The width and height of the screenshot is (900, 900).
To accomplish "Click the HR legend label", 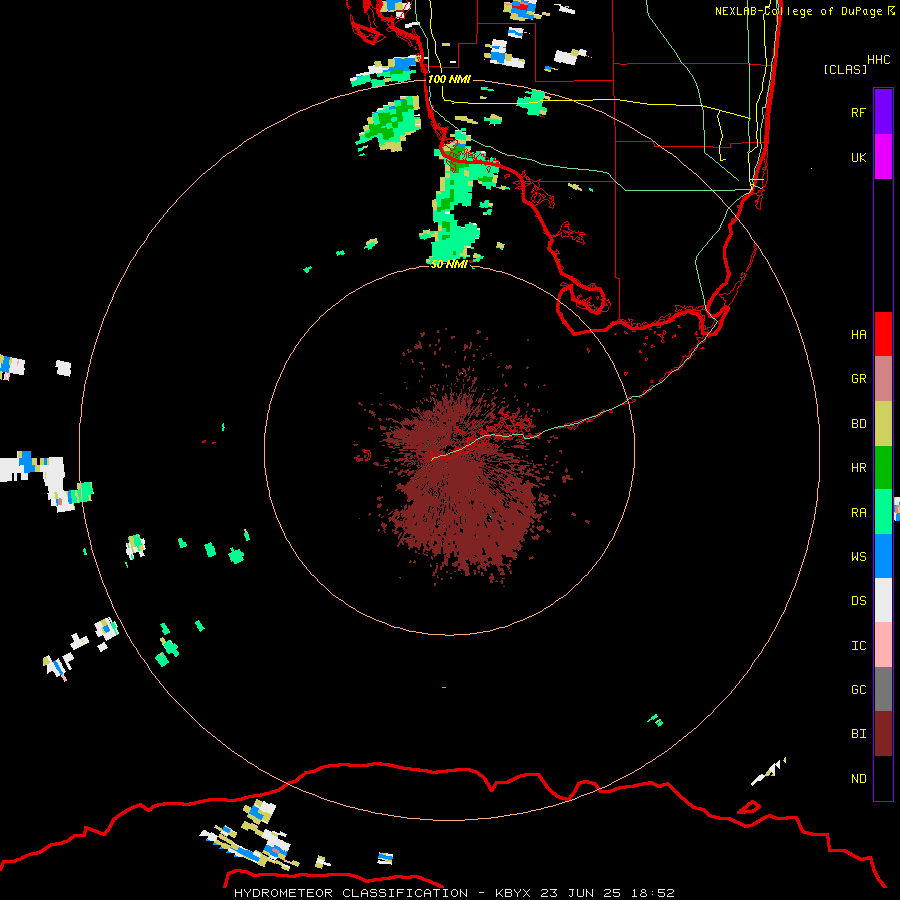I will click(858, 468).
